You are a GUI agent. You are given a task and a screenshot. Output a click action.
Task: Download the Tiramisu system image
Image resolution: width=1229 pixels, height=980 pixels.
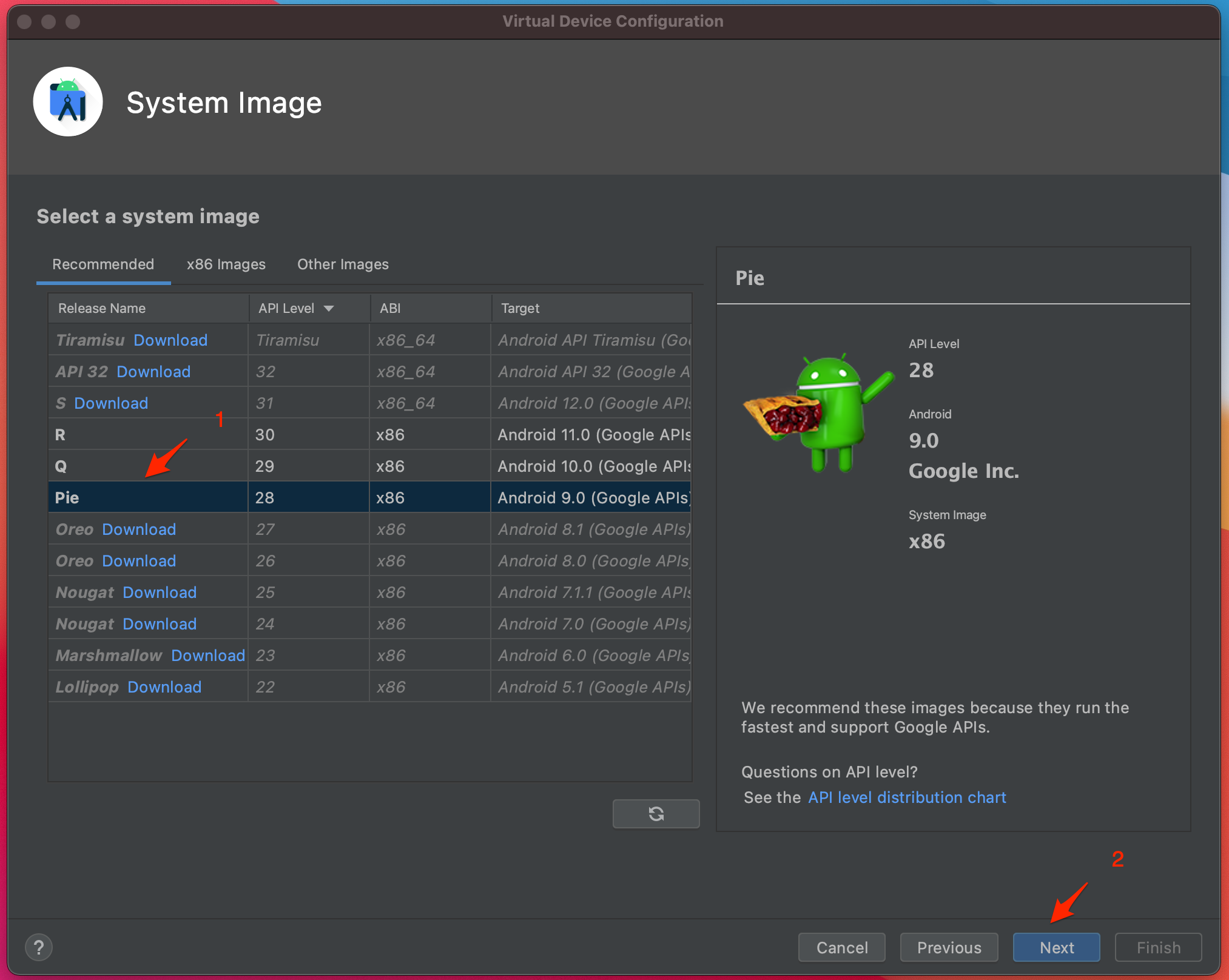170,340
